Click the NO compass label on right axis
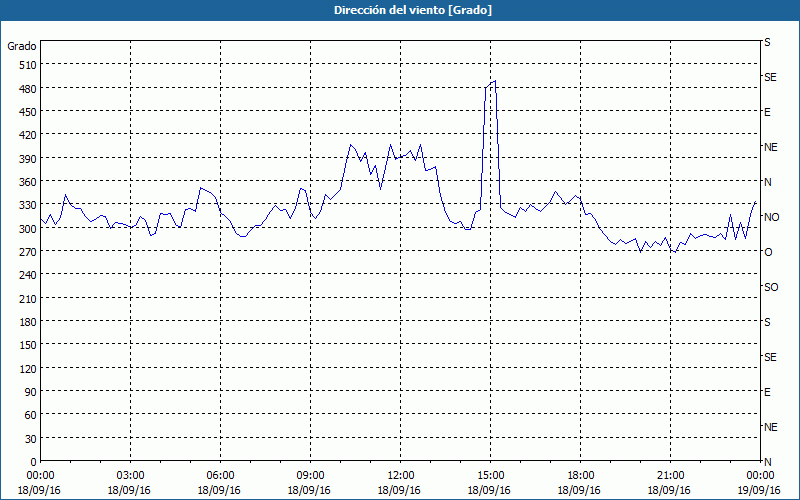 (x=771, y=217)
